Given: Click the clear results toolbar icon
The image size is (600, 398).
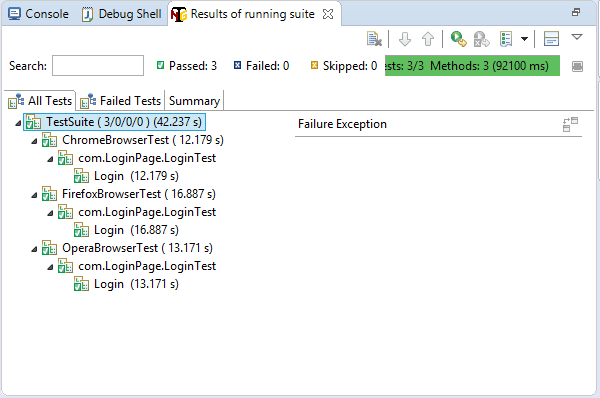Looking at the screenshot, I should click(374, 39).
